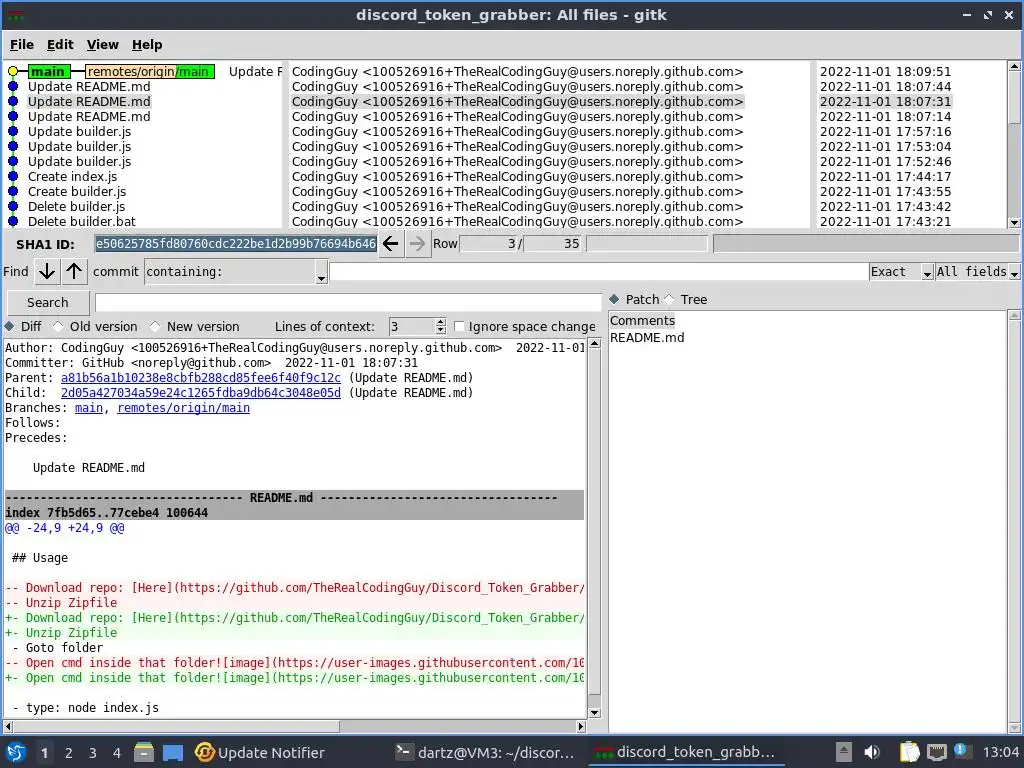Viewport: 1024px width, 768px height.
Task: Select the README.md file in file list
Action: click(x=647, y=338)
